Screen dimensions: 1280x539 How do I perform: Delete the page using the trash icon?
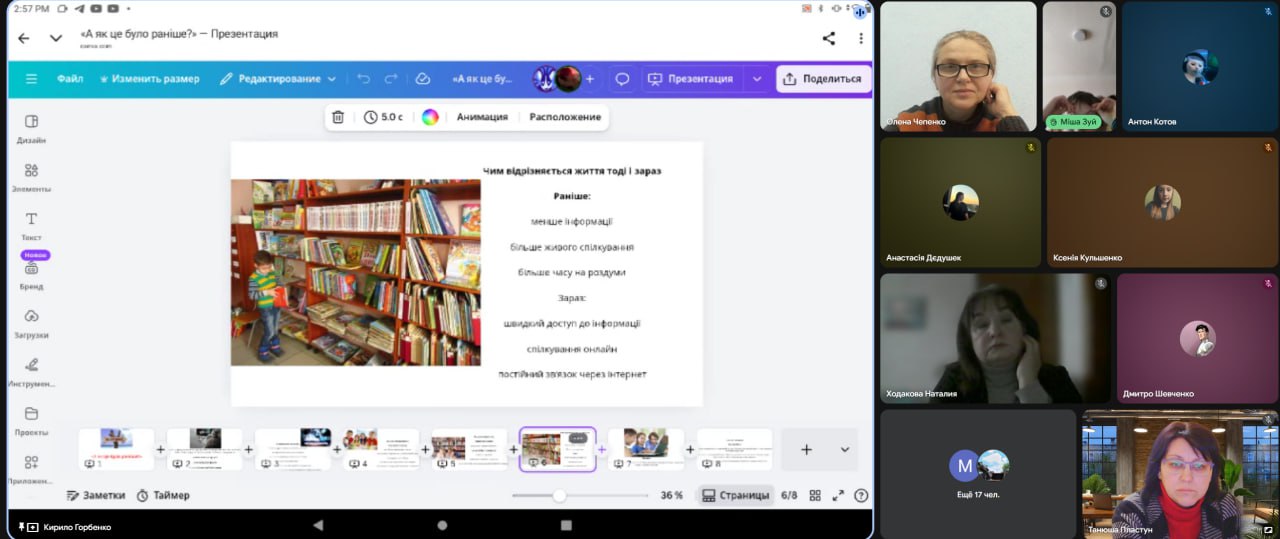(x=338, y=117)
